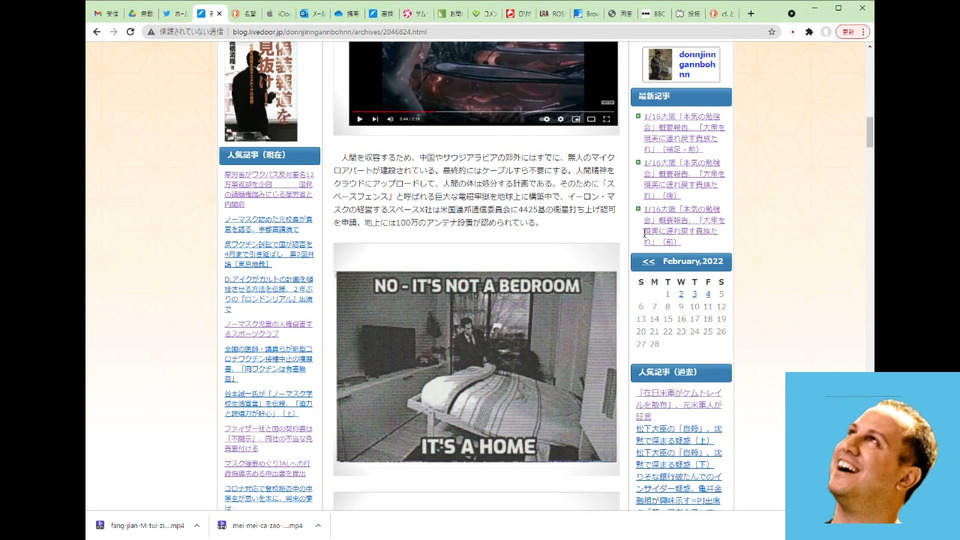Switch to the Outlook mail tab

pyautogui.click(x=312, y=13)
